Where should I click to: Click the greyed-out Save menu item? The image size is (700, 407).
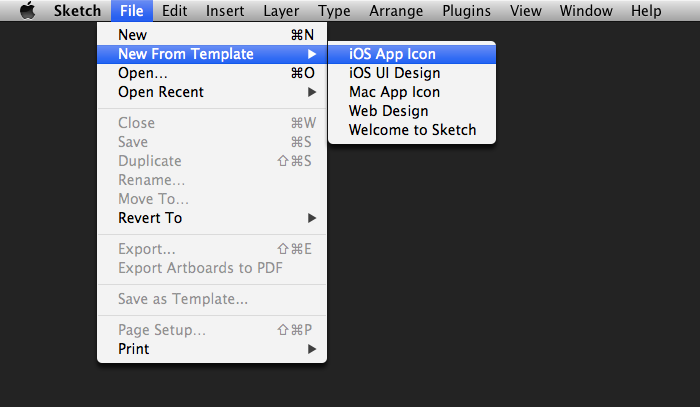[x=212, y=142]
